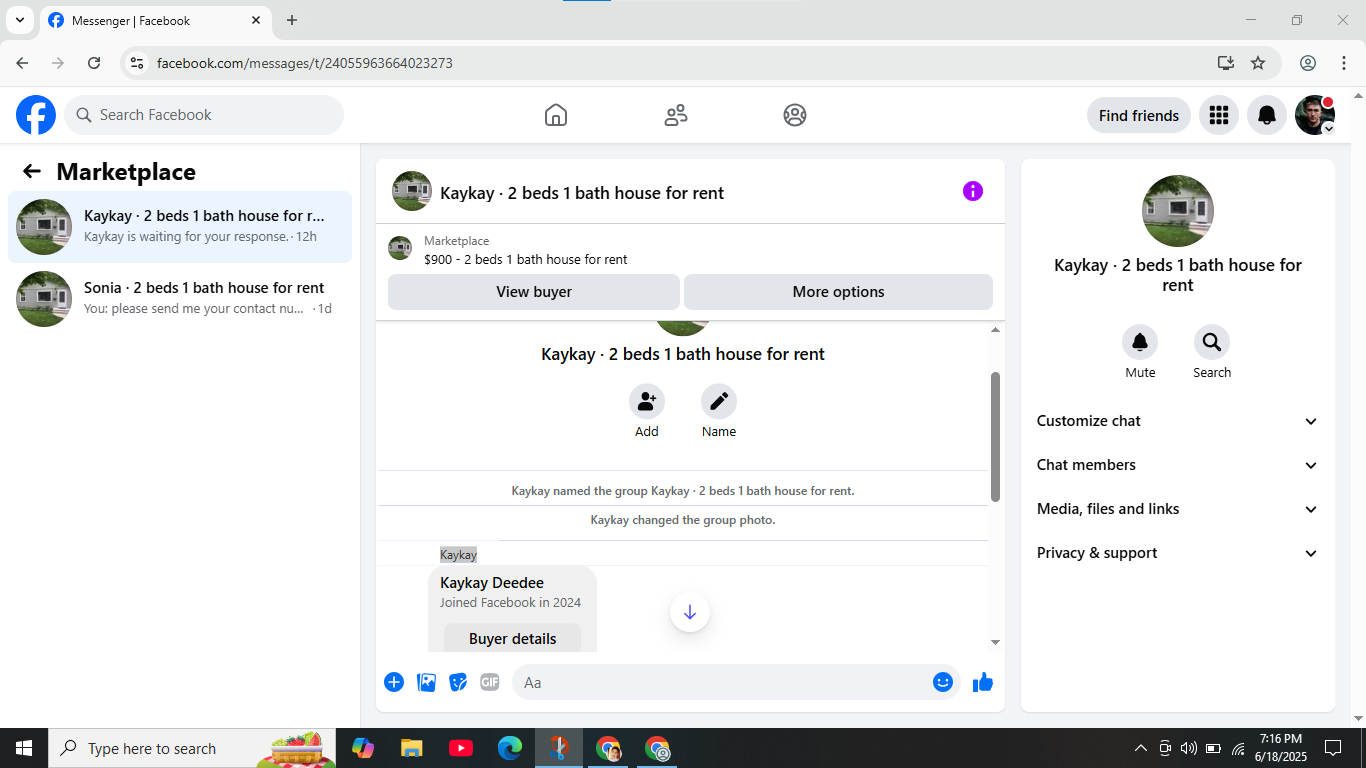Screen dimensions: 1366x768
Task: Reload the page in browser
Action: (x=94, y=63)
